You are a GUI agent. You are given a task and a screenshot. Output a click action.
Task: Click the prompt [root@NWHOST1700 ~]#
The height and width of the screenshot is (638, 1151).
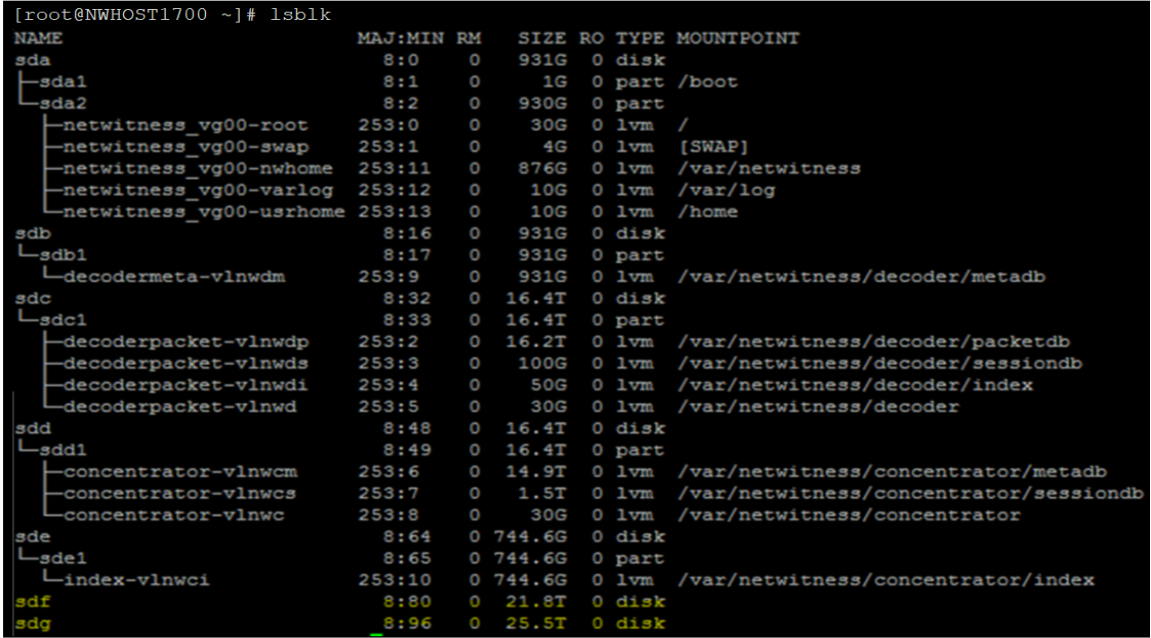(135, 15)
